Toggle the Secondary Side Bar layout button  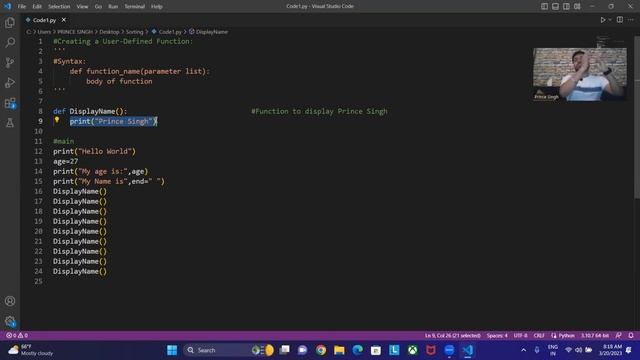[x=566, y=6]
